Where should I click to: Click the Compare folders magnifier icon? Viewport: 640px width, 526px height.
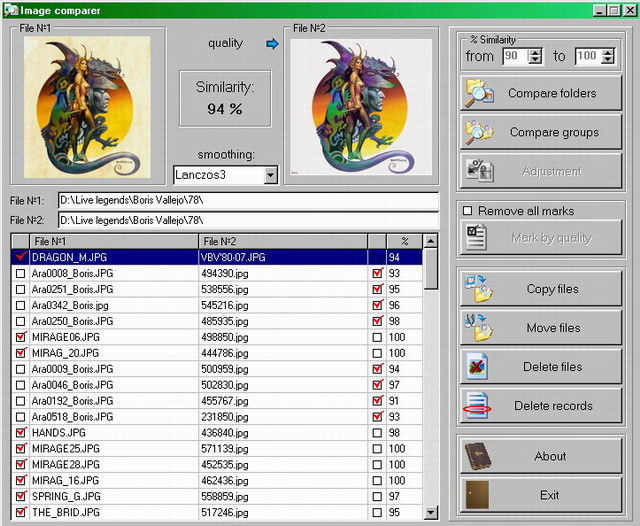pos(479,93)
